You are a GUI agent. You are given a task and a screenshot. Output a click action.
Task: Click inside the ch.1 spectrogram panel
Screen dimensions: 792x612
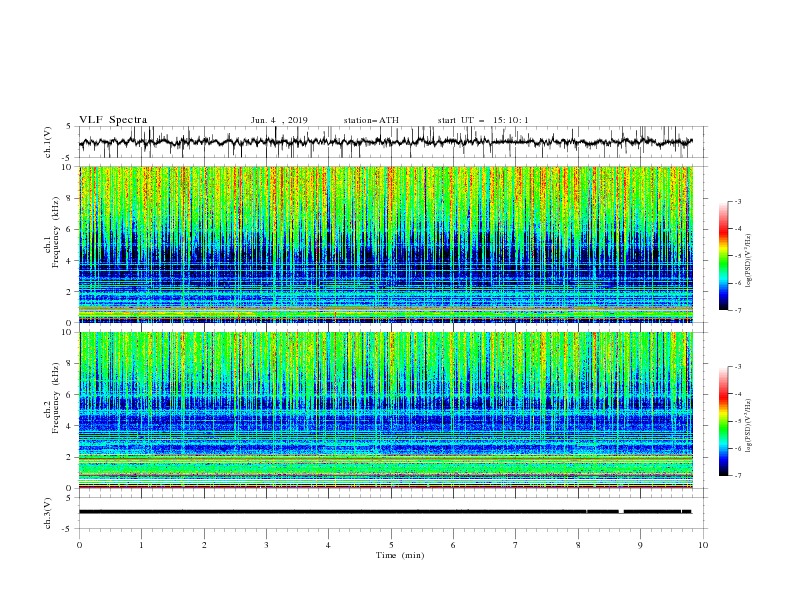tap(386, 244)
